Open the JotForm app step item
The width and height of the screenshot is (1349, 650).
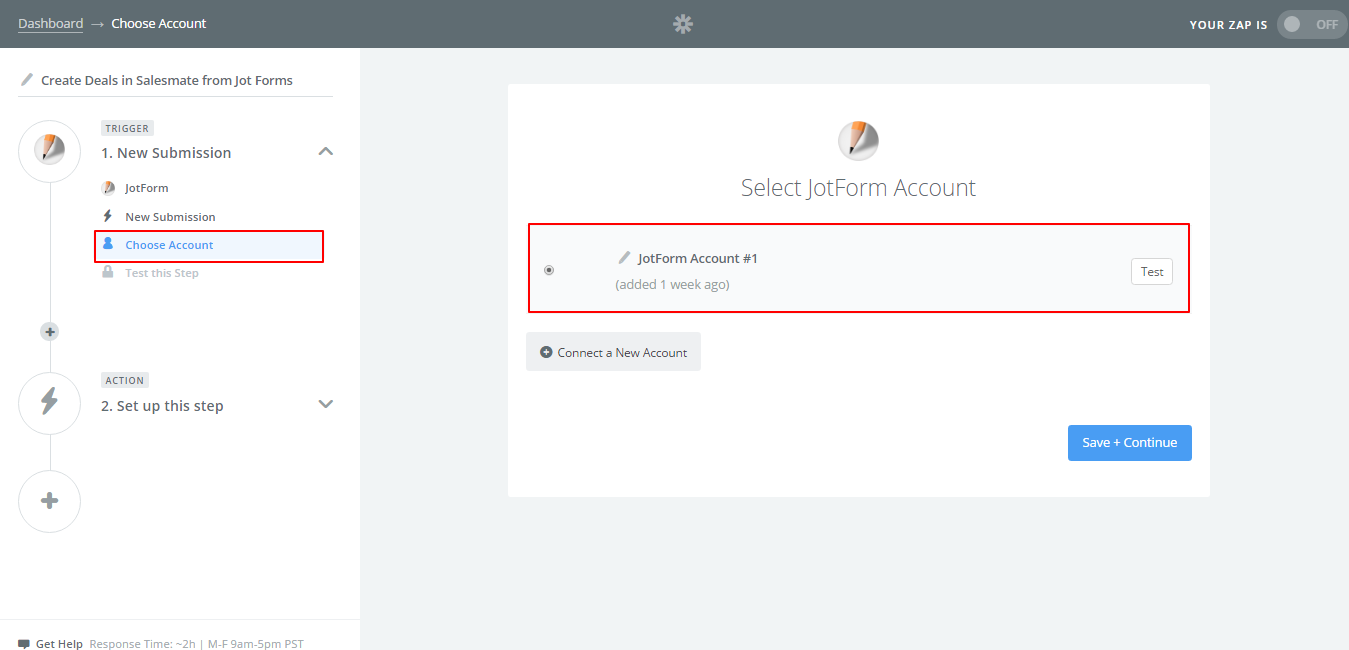pos(146,188)
